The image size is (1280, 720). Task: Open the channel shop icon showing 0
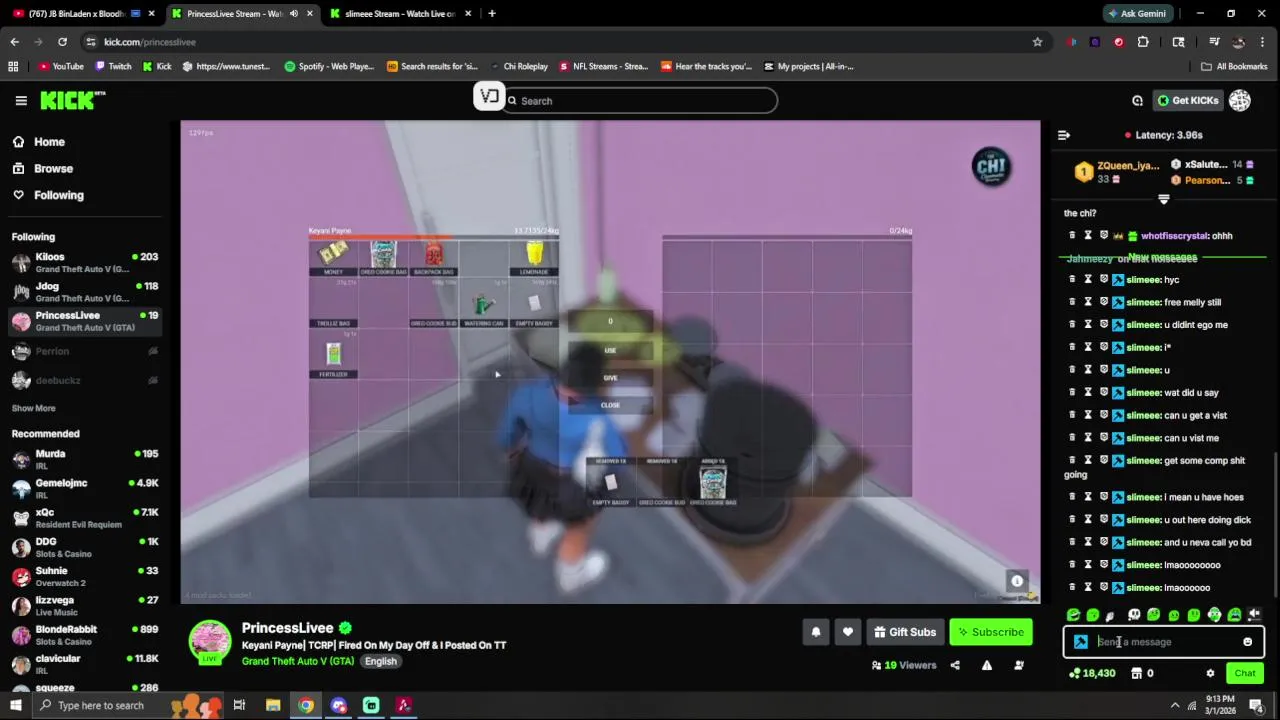pos(1142,673)
